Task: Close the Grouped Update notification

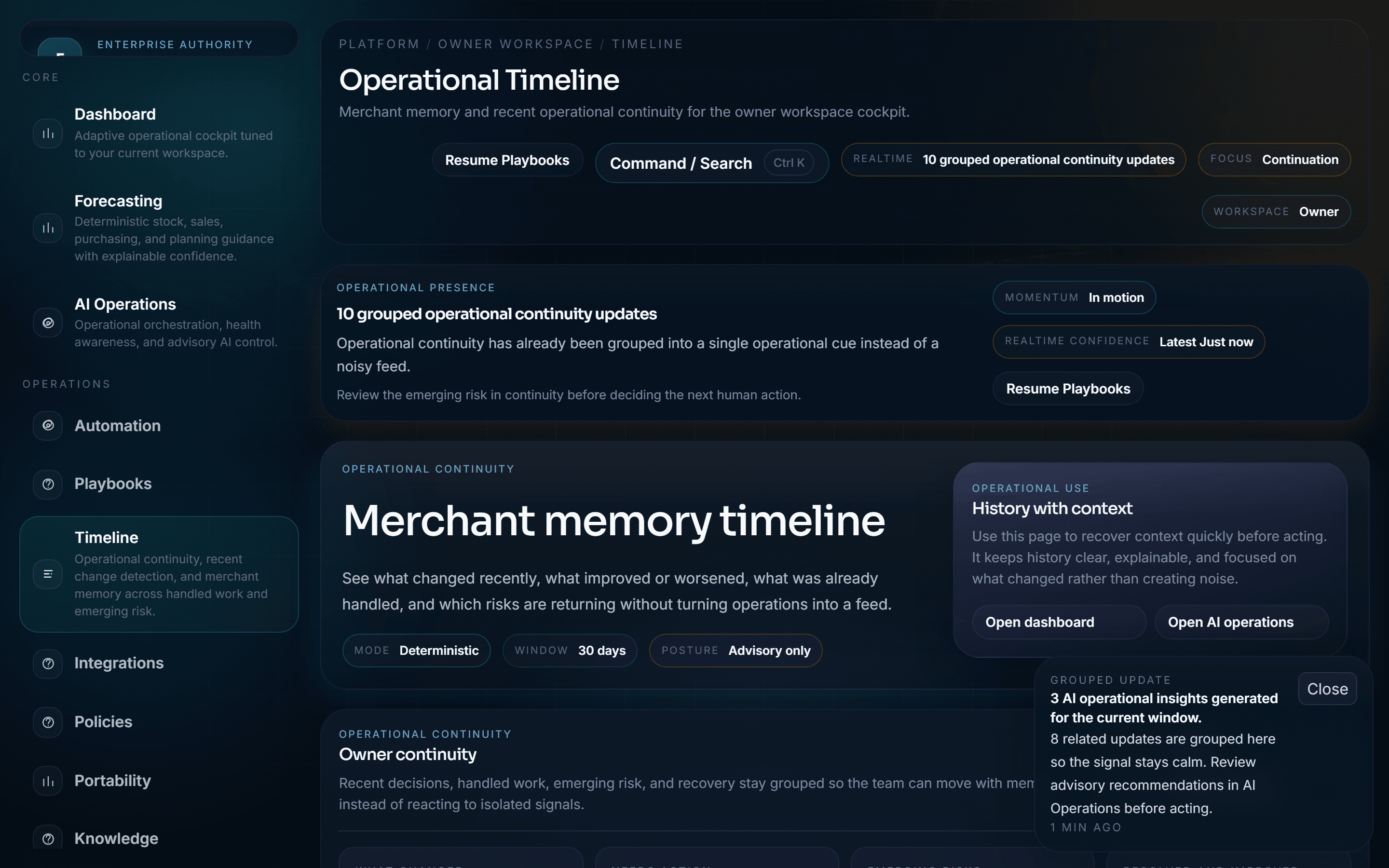Action: pos(1327,689)
